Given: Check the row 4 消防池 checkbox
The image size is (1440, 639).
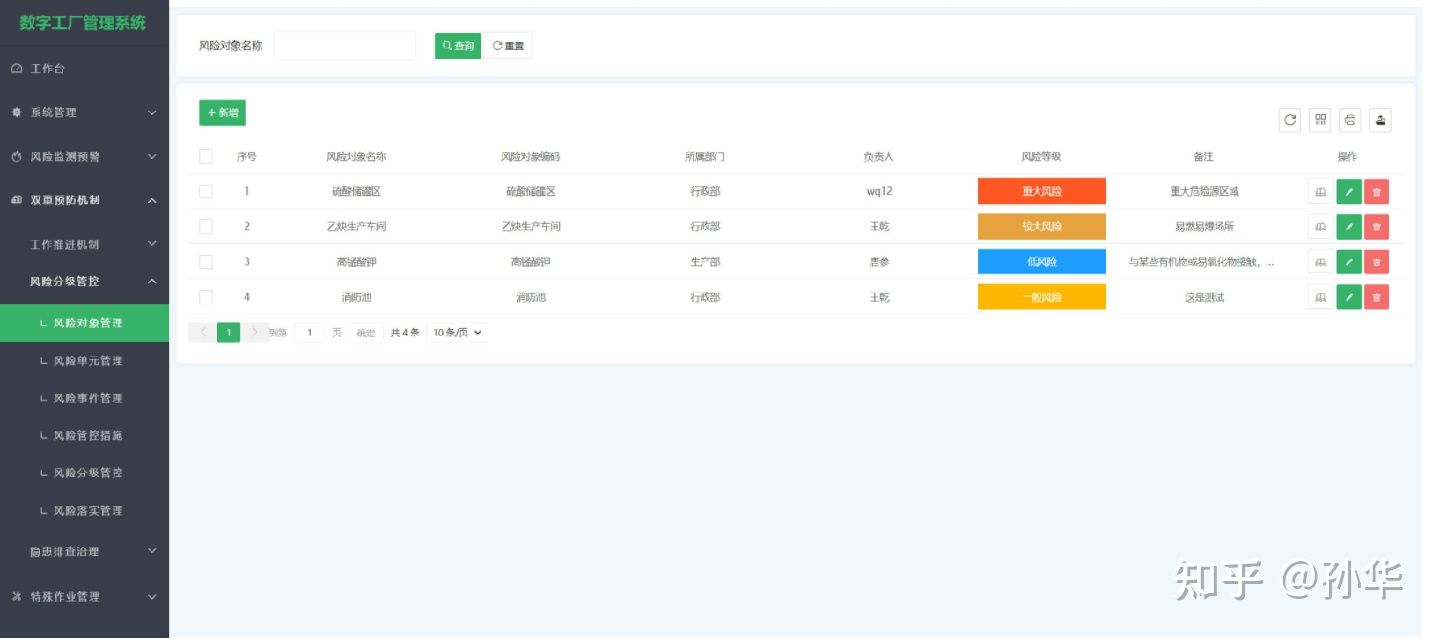Looking at the screenshot, I should pos(206,297).
